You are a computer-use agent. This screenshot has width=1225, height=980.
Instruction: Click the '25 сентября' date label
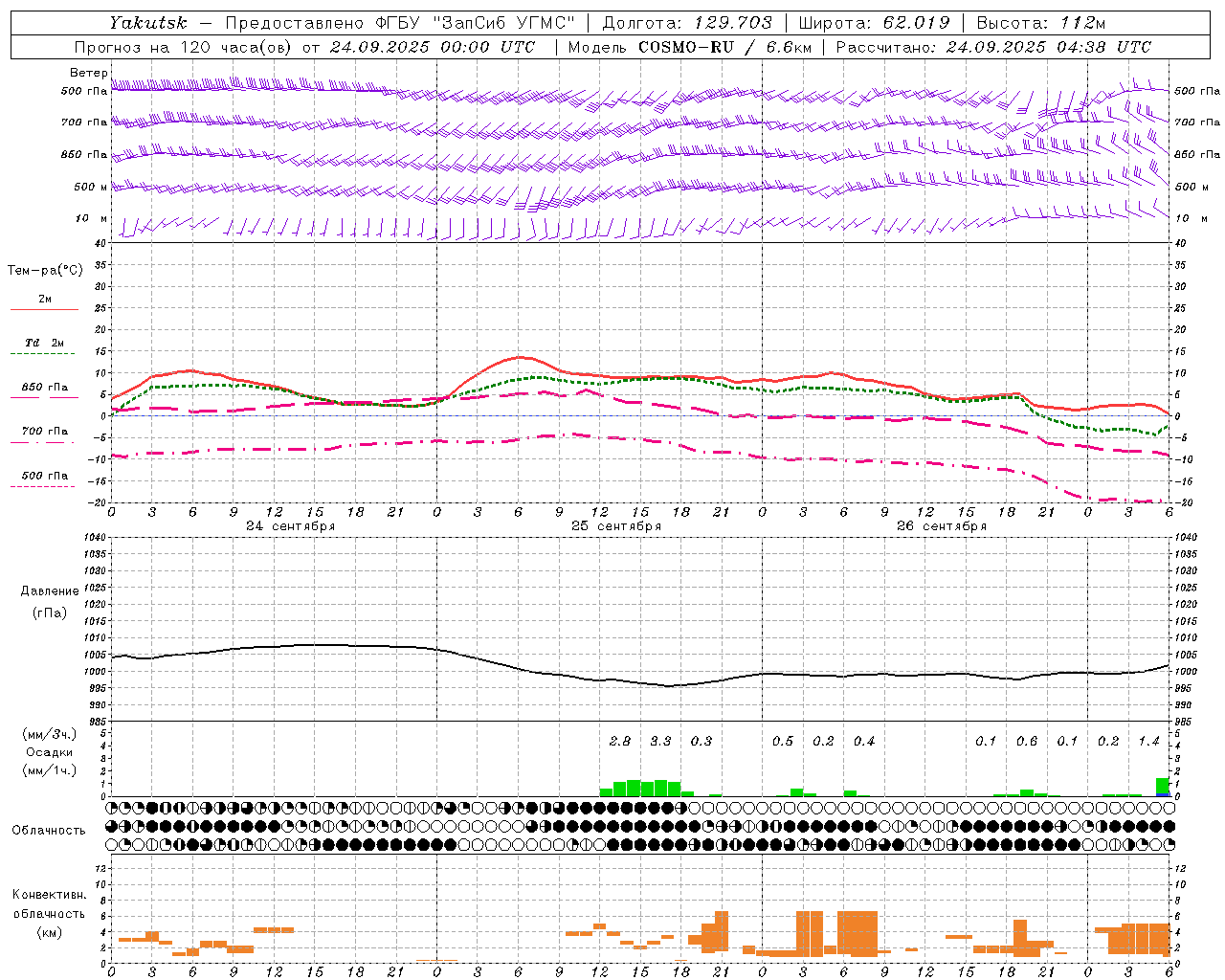[x=616, y=526]
